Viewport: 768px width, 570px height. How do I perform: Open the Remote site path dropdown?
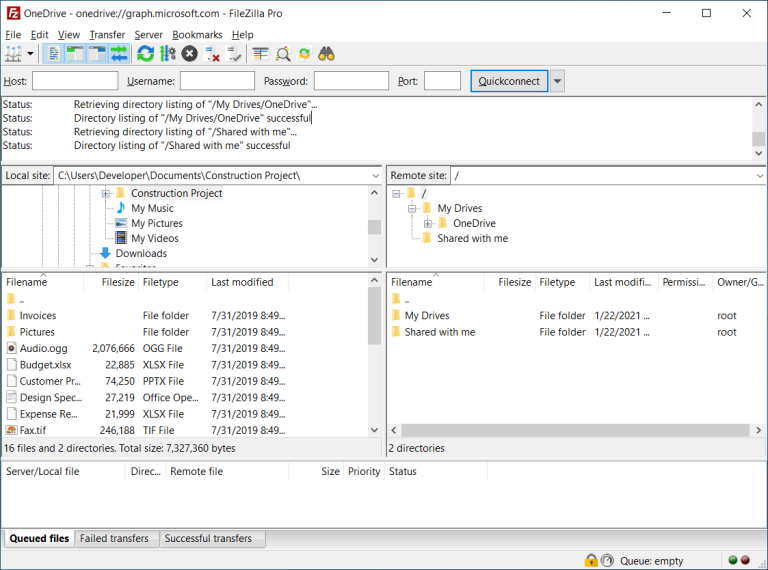[760, 176]
